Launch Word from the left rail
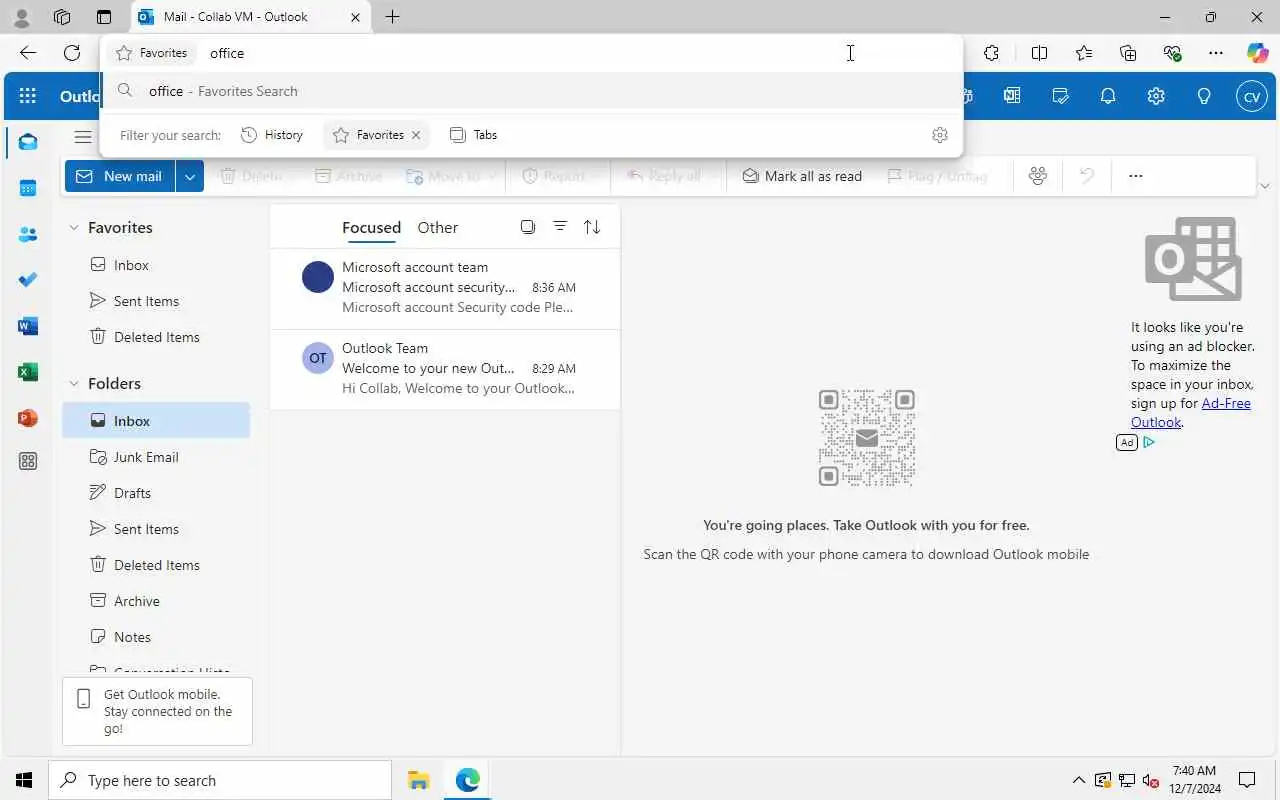Screen dimensions: 1280x800 pyautogui.click(x=28, y=326)
